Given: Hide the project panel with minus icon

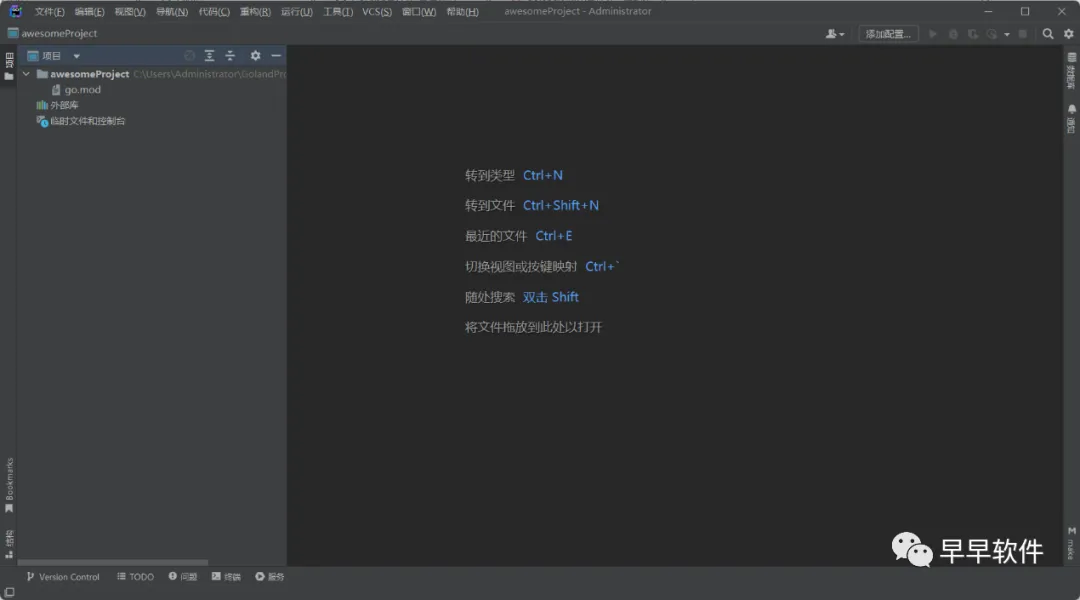Looking at the screenshot, I should coord(276,56).
